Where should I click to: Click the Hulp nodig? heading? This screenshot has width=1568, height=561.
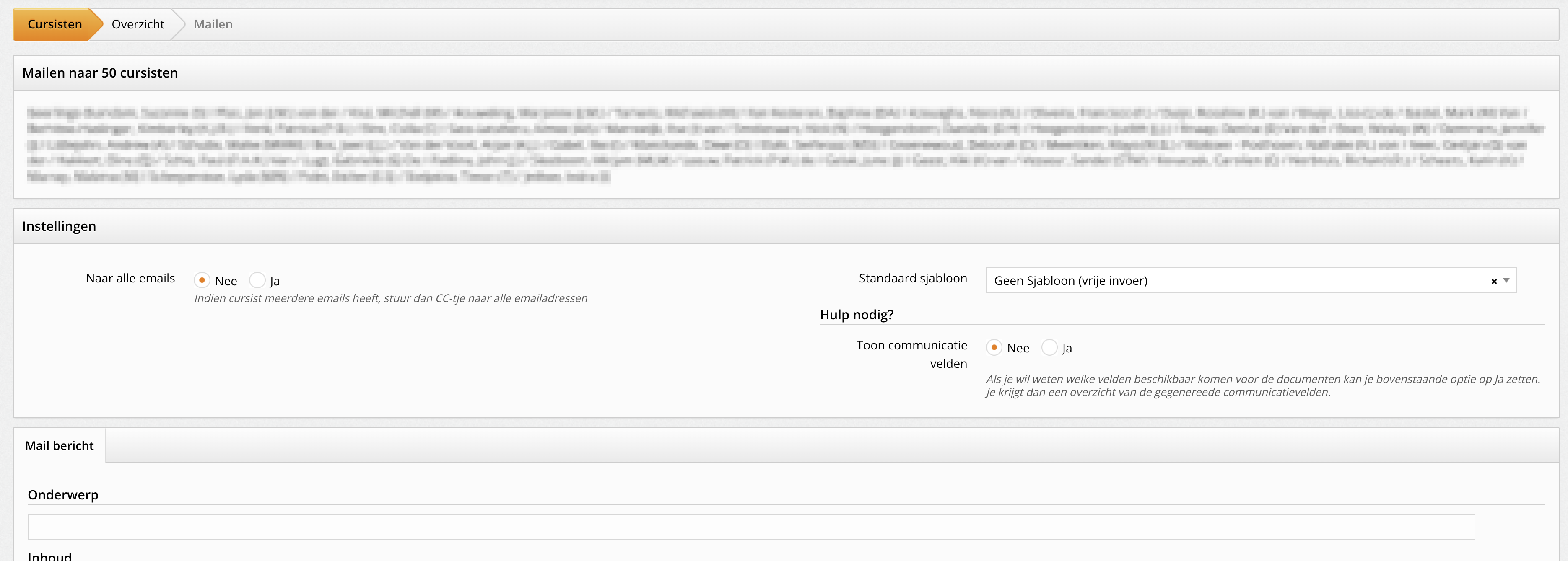(x=857, y=315)
